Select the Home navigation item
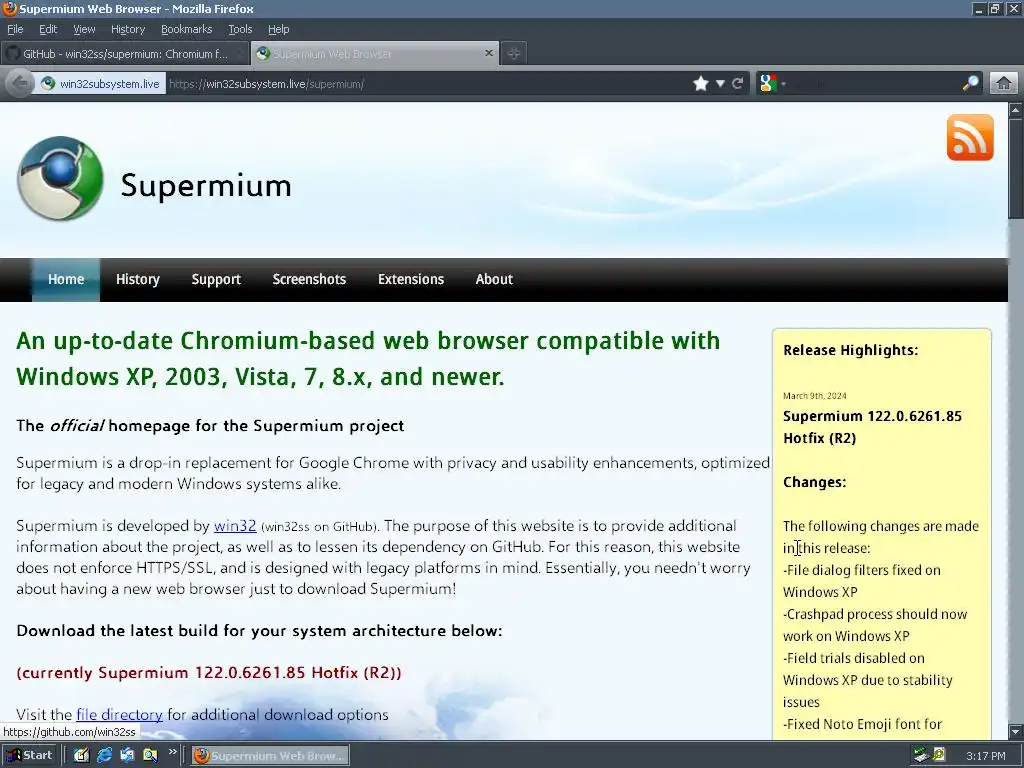This screenshot has width=1024, height=768. (66, 280)
